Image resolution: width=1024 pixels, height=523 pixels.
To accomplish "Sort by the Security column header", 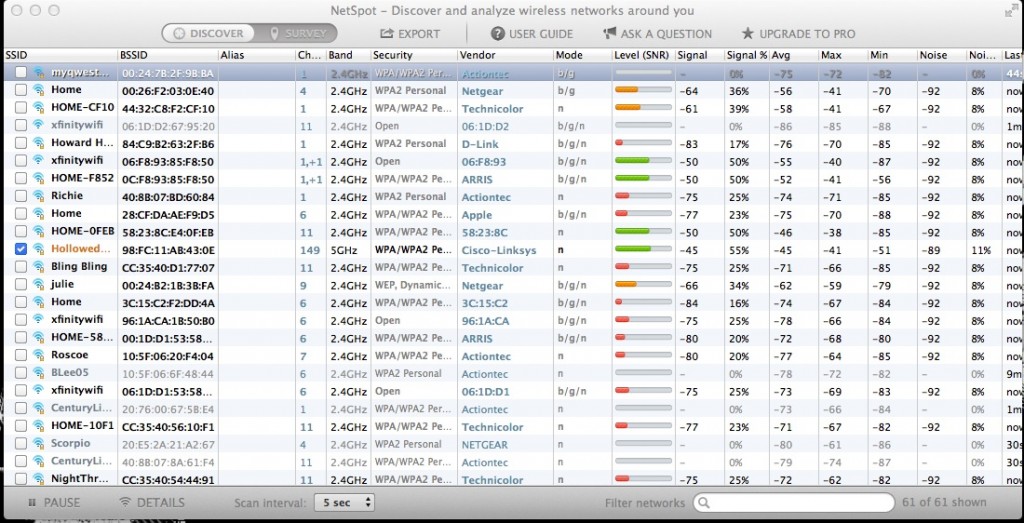I will (413, 55).
